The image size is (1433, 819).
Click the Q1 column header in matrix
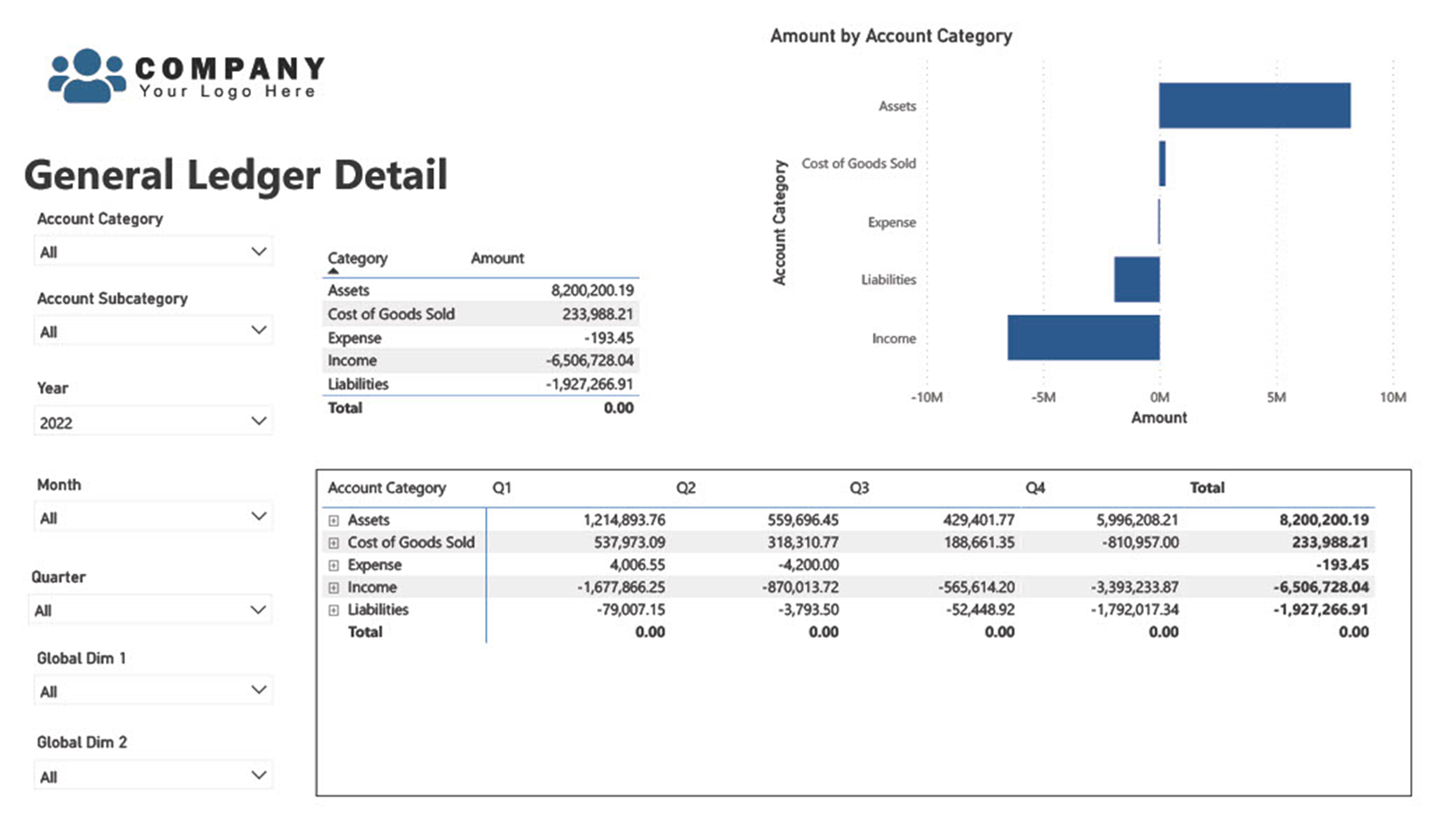pyautogui.click(x=502, y=488)
